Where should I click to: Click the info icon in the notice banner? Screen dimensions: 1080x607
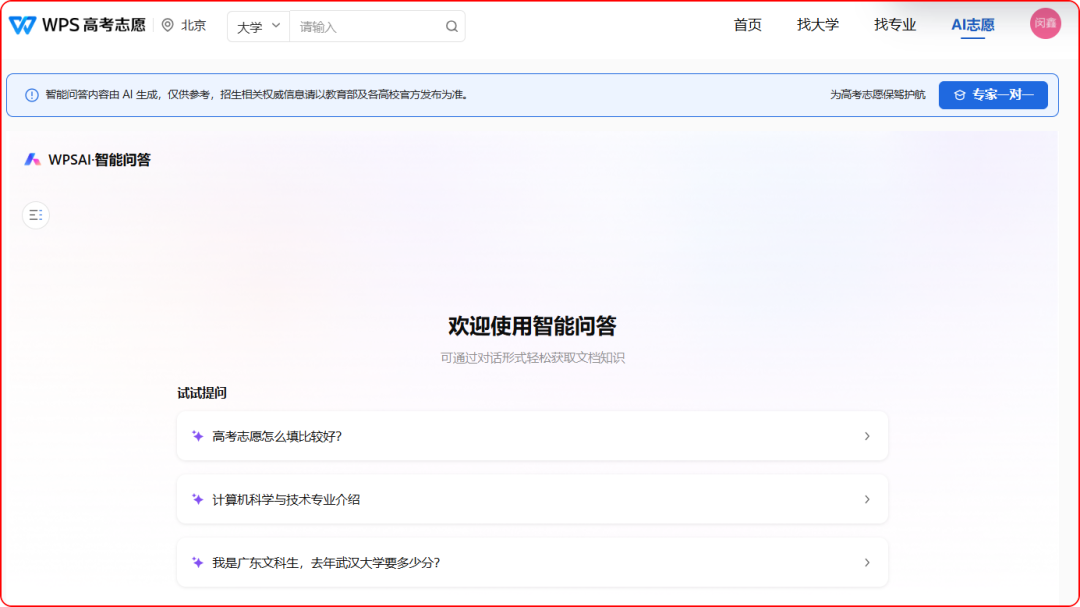tap(32, 95)
